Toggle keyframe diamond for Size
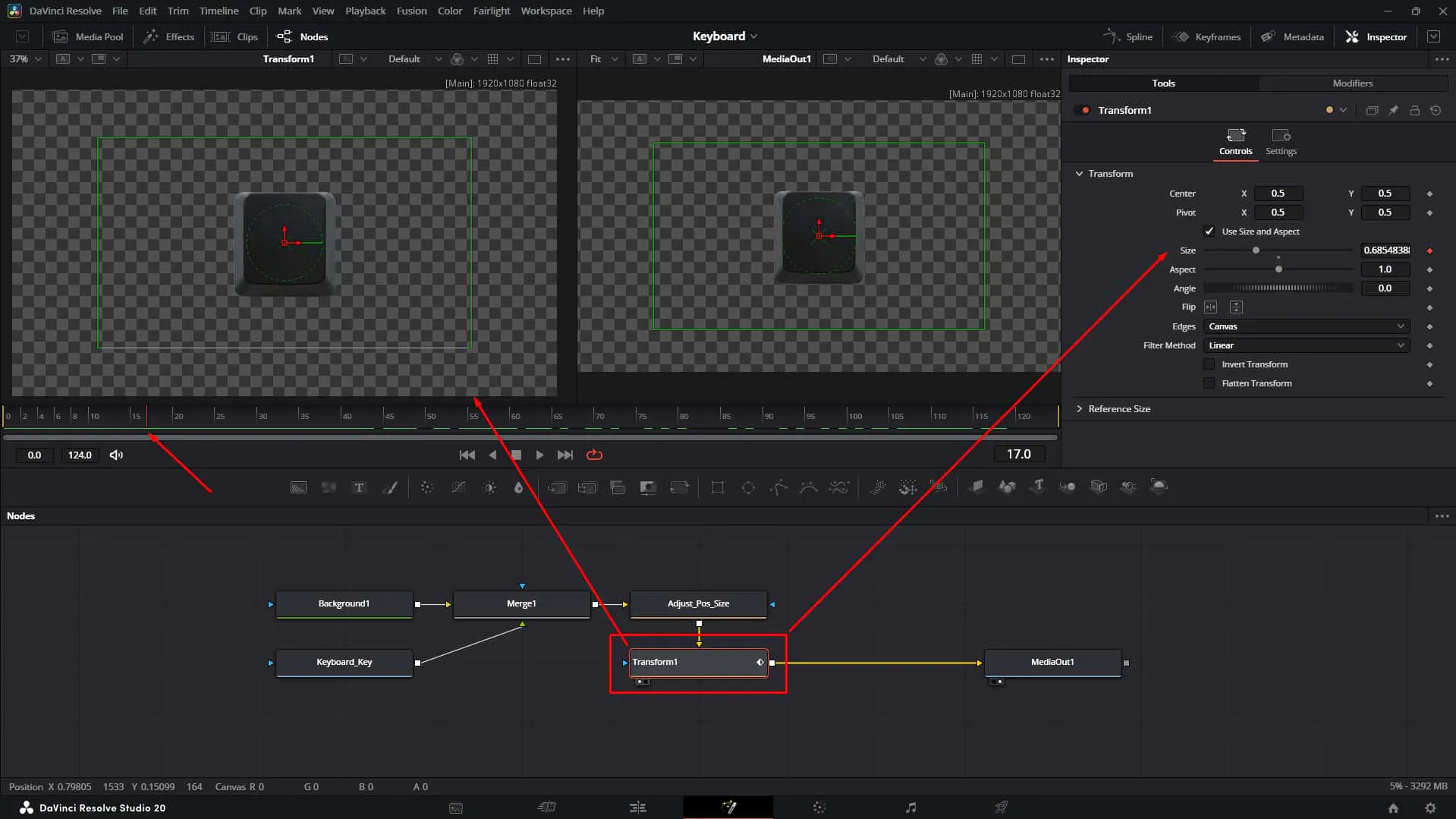This screenshot has width=1456, height=819. click(x=1429, y=250)
